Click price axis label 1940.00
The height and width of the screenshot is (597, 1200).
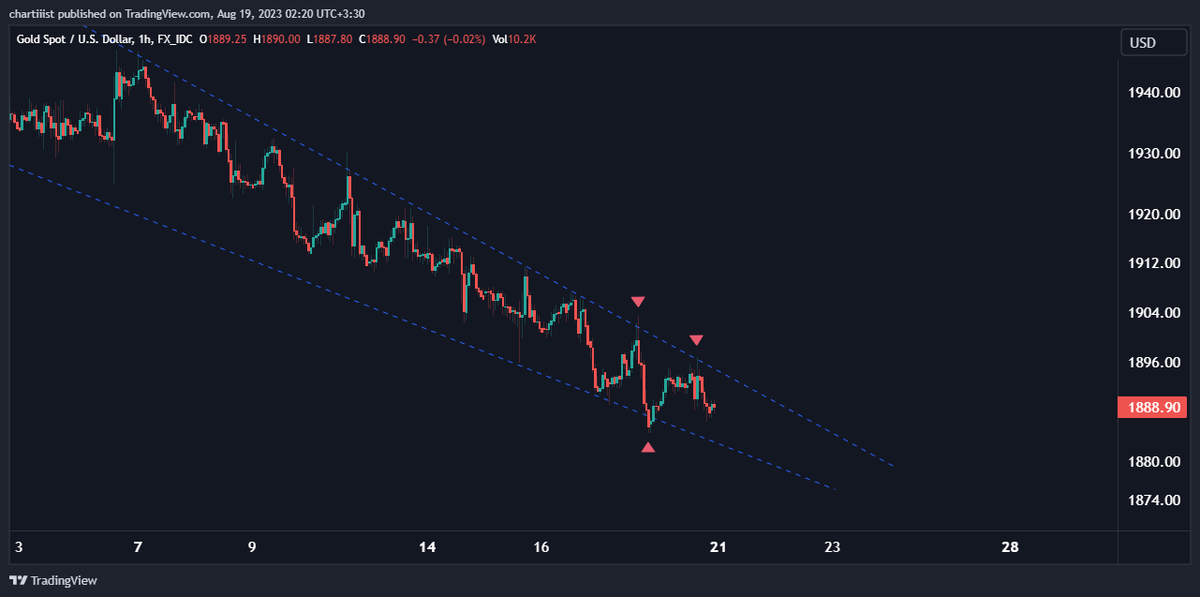click(1155, 93)
